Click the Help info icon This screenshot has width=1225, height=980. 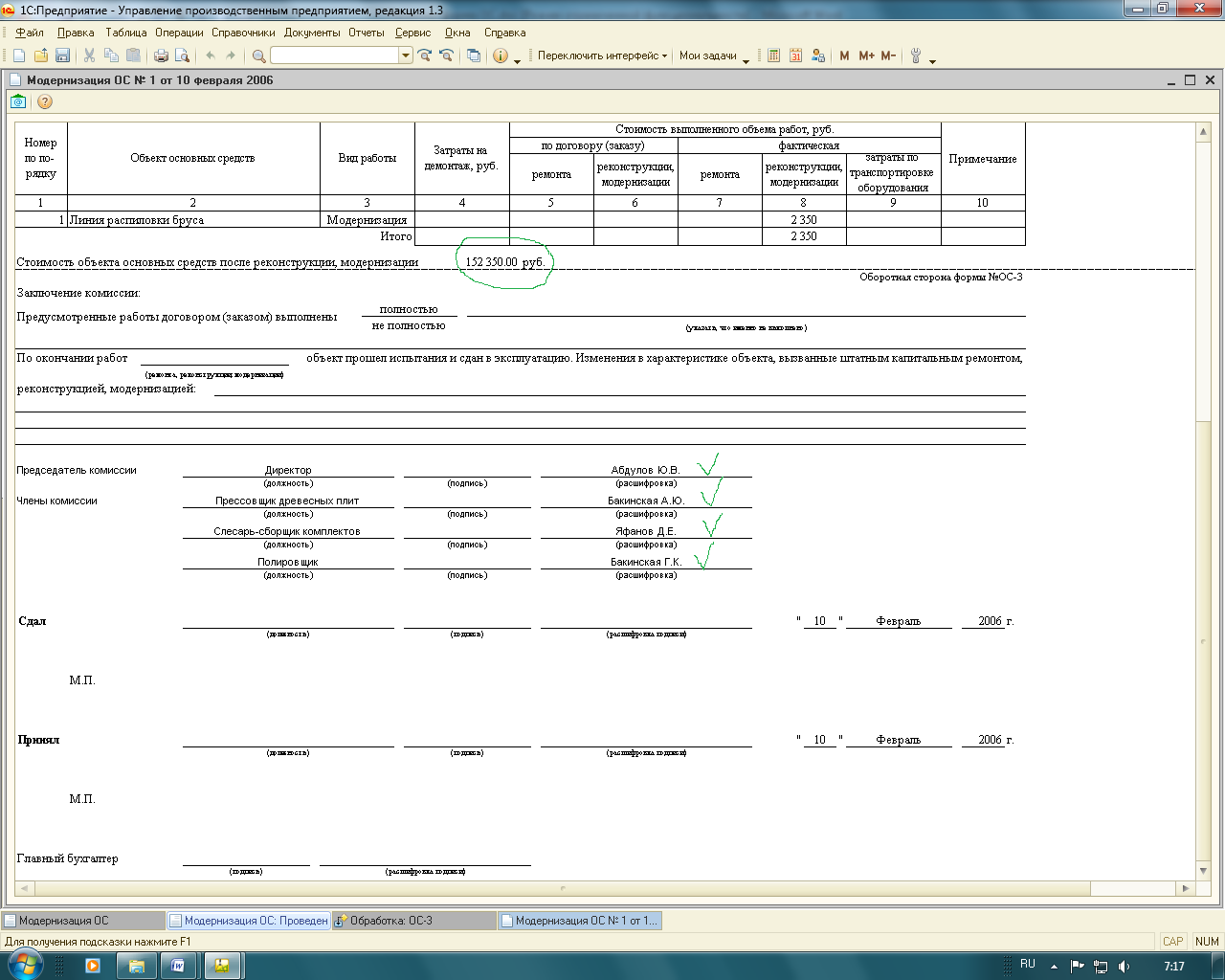501,56
